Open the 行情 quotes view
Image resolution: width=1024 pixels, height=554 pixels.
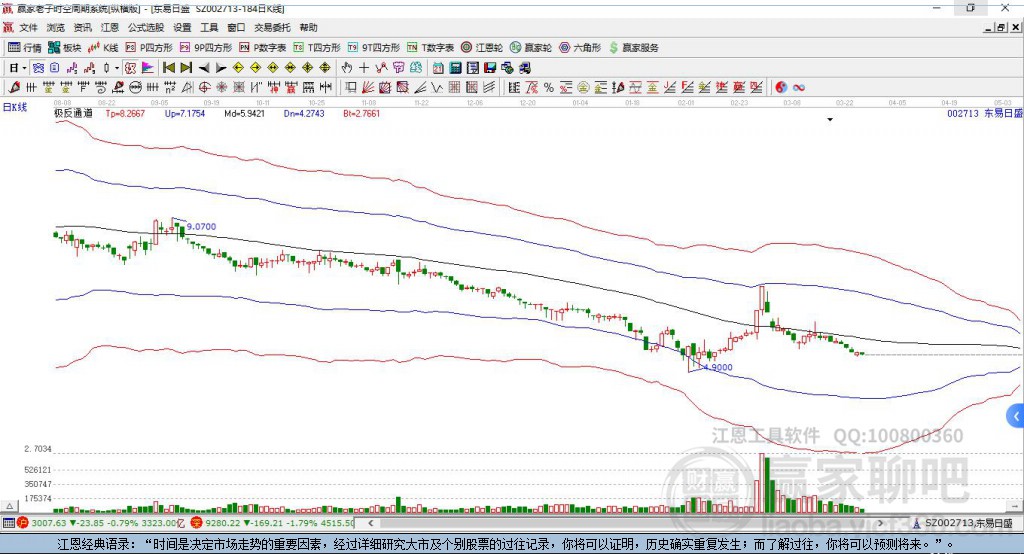tap(25, 48)
